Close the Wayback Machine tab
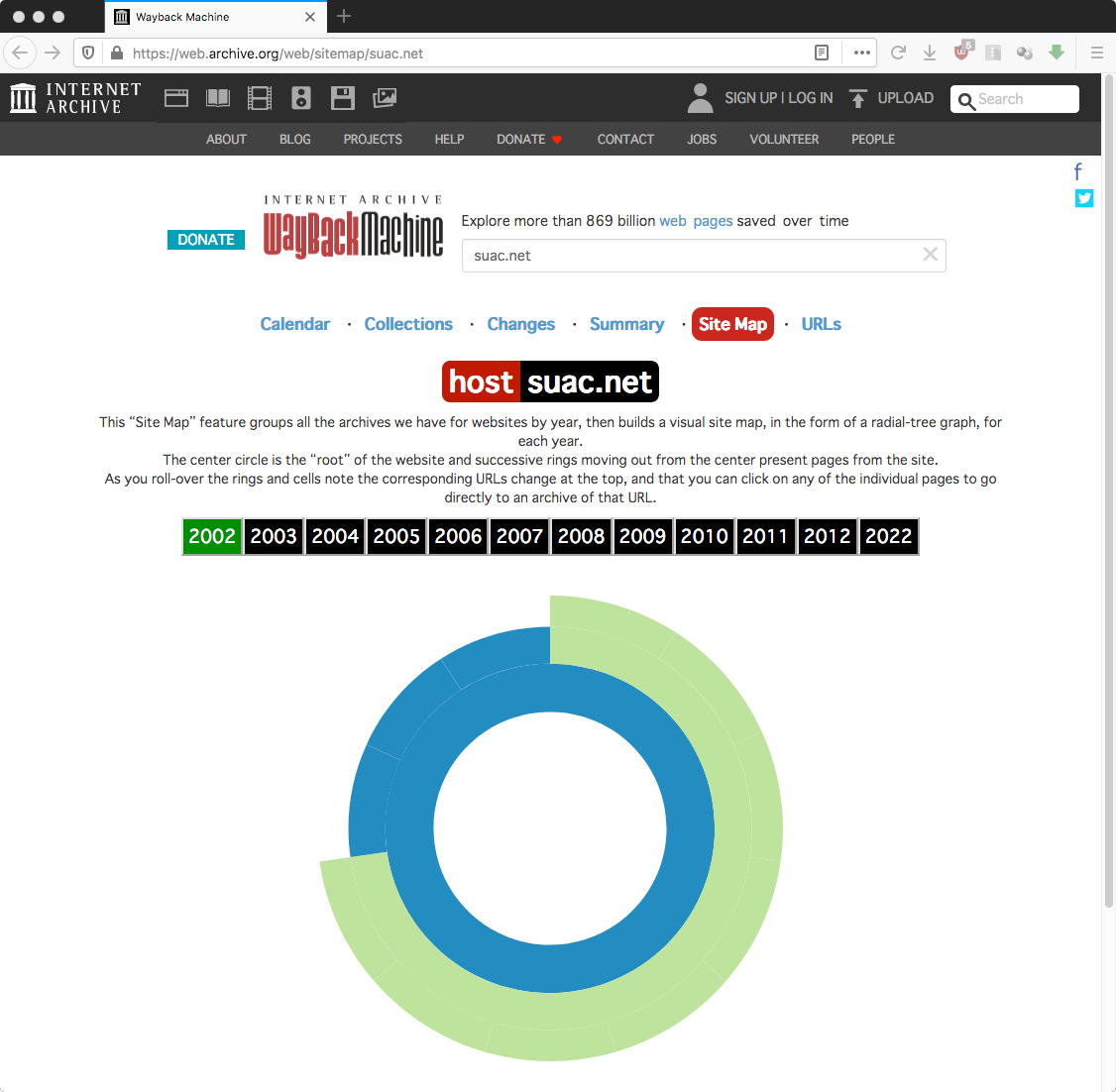 [x=309, y=17]
